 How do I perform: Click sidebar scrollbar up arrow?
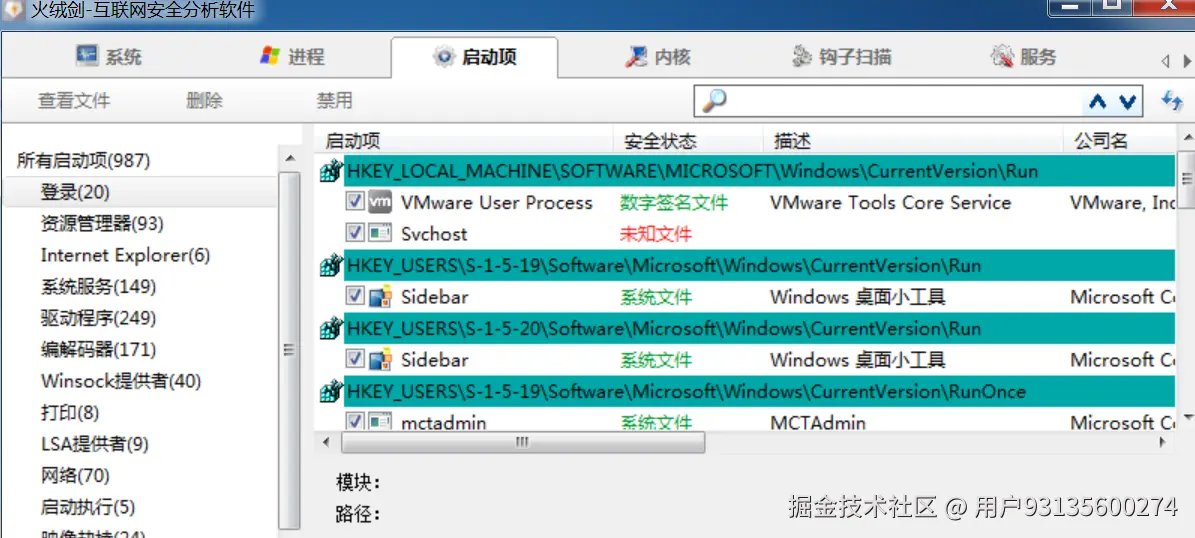(290, 159)
